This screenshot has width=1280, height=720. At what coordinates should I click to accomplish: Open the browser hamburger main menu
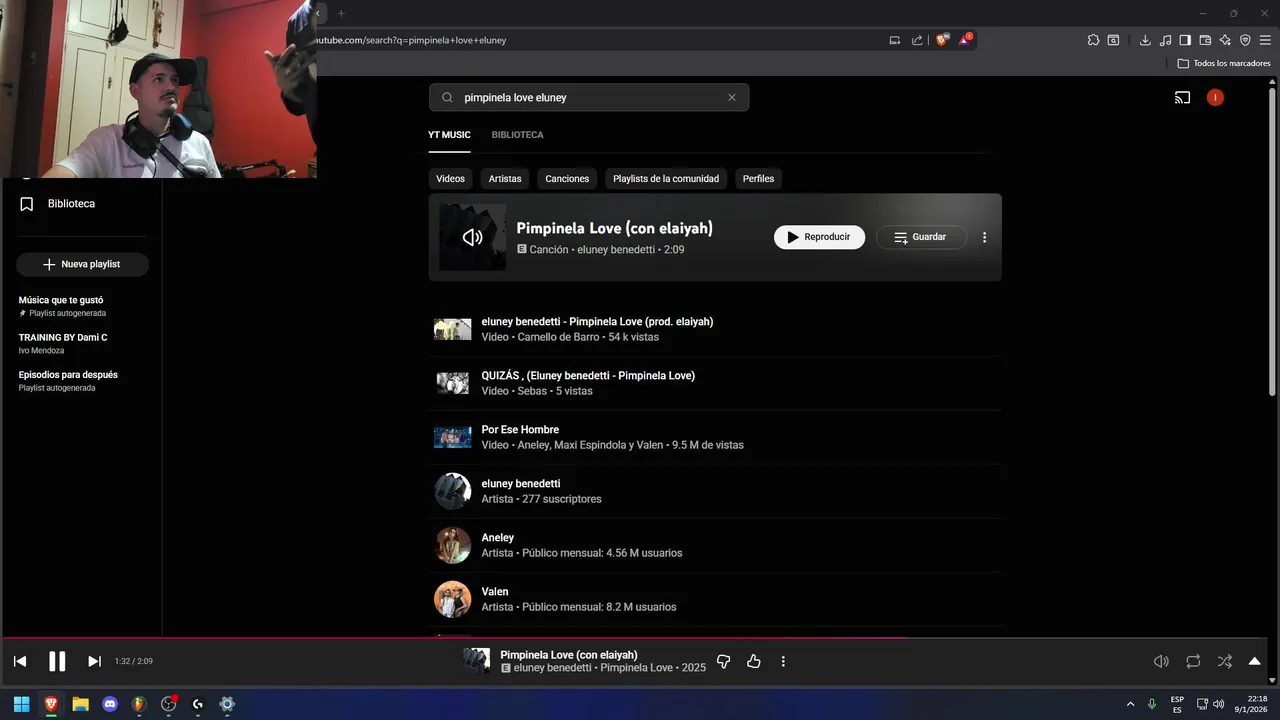1265,40
